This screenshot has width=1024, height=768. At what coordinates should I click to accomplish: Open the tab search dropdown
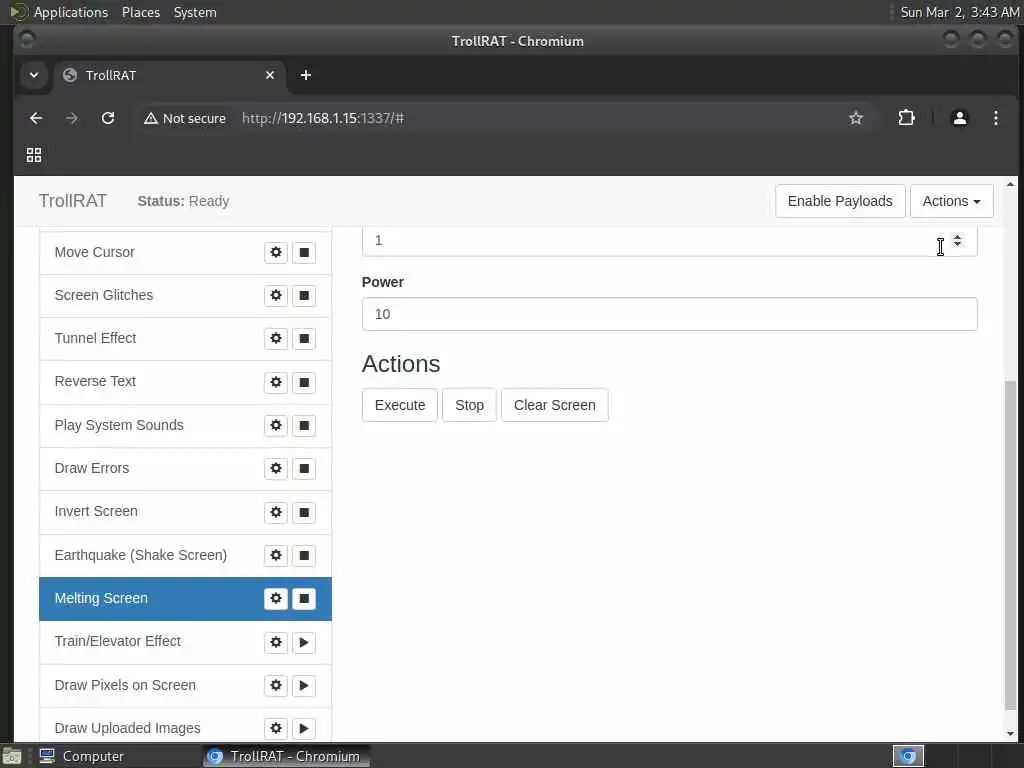34,75
